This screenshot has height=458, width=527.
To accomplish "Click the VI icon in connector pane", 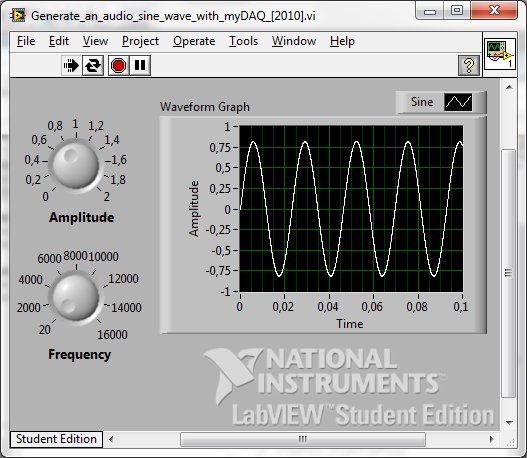I will (500, 54).
